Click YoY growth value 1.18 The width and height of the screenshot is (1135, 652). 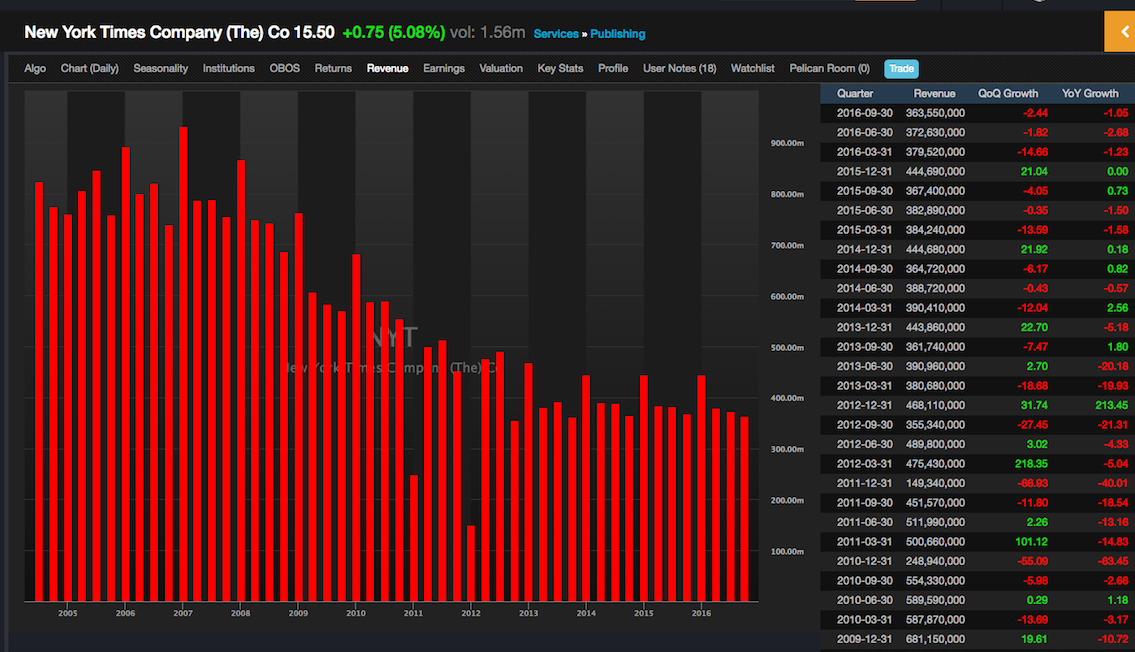click(x=1118, y=601)
